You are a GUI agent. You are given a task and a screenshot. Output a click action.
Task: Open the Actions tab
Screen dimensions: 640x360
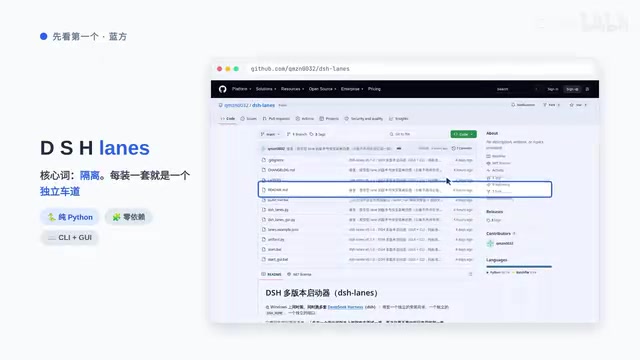point(305,119)
